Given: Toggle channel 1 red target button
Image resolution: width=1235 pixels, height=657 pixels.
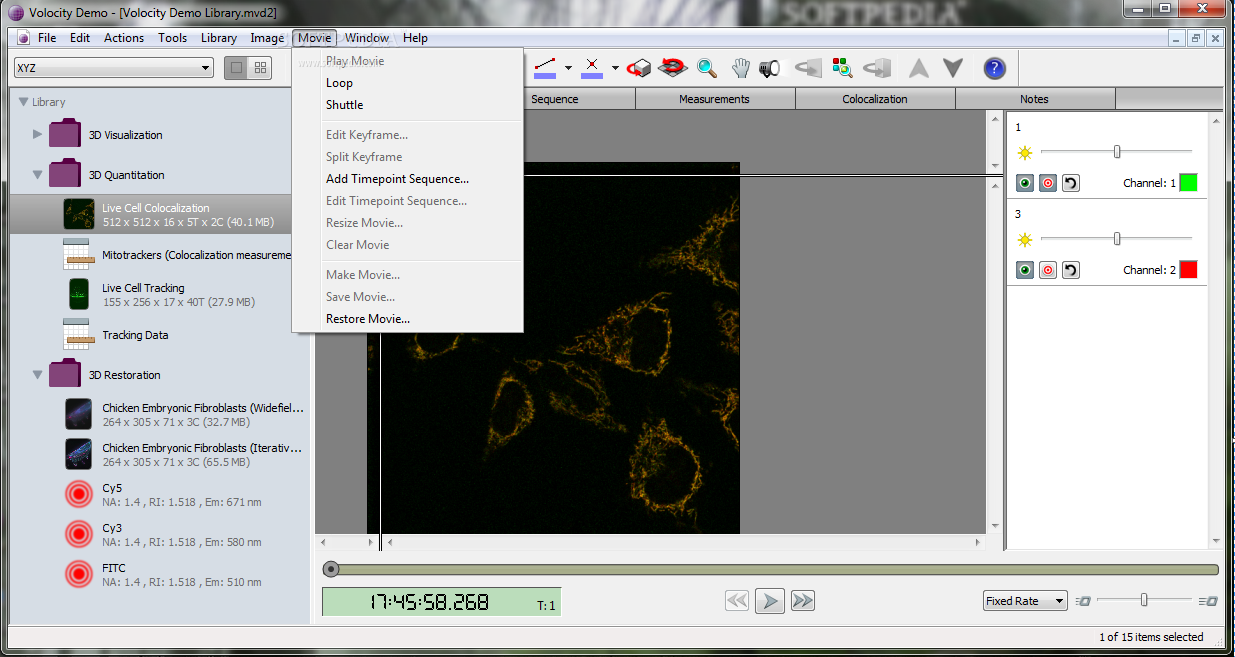Looking at the screenshot, I should 1047,183.
